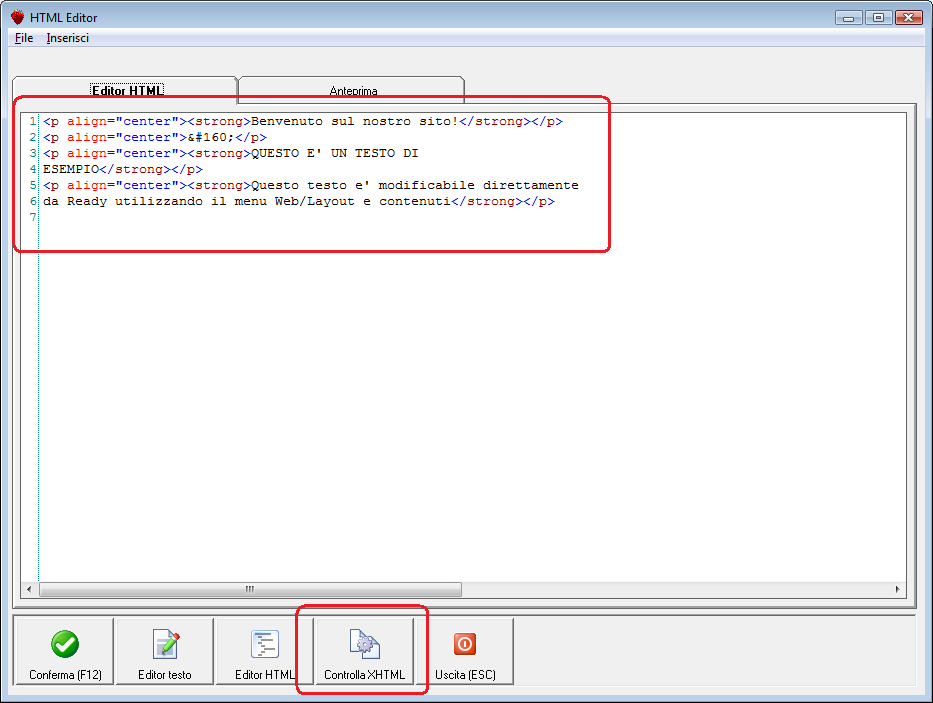Click text 'QUESTO E' UN TESTO DI'
Viewport: 933px width, 703px height.
click(x=334, y=154)
